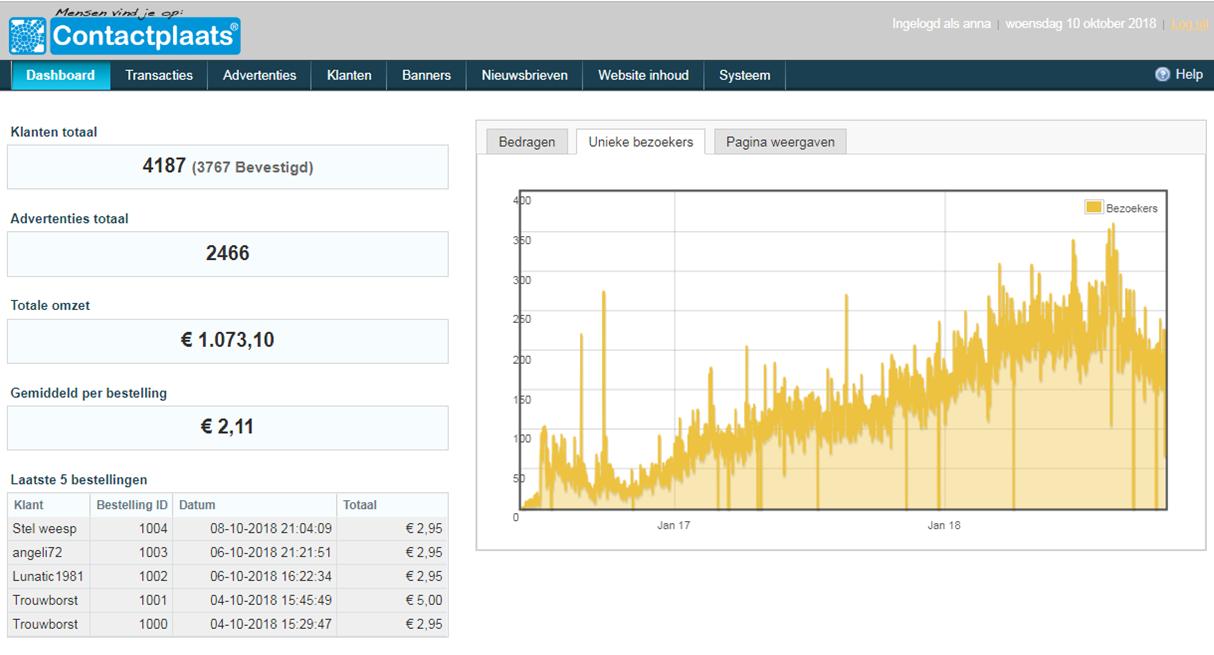Select order row for Stel weesp
1214x655 pixels.
tap(228, 528)
